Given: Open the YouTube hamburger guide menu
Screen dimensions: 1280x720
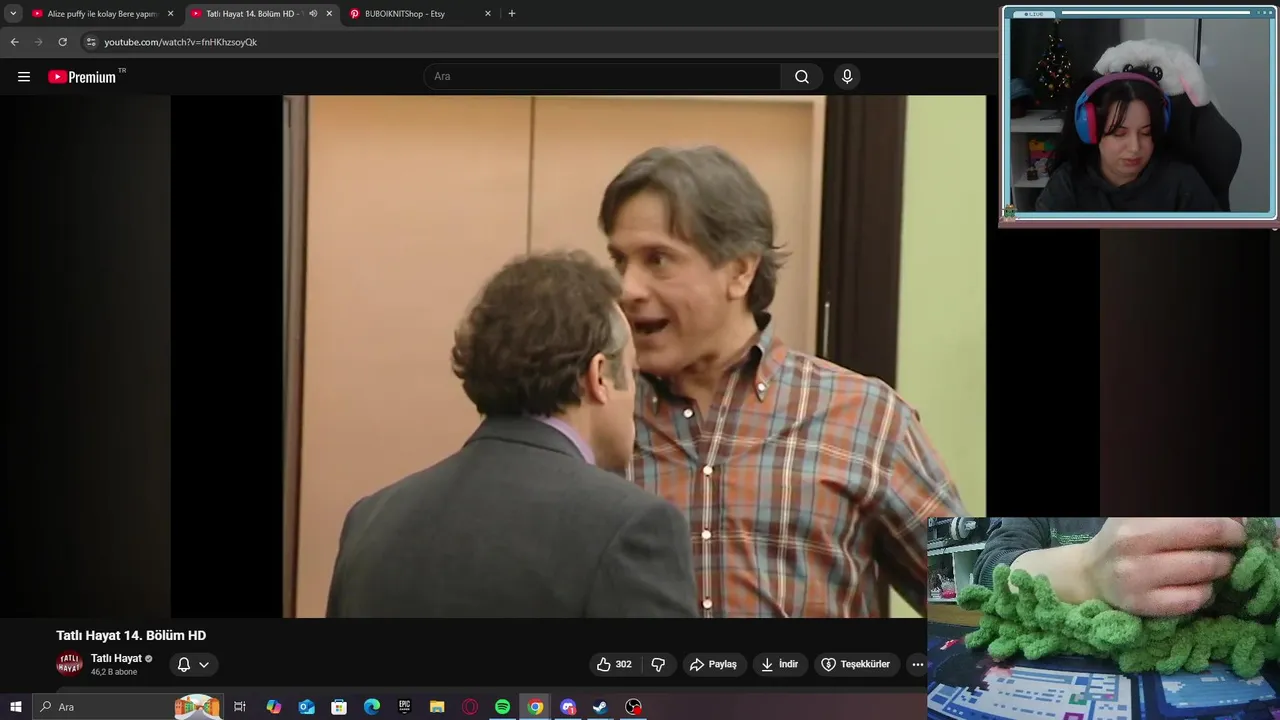Looking at the screenshot, I should coord(24,77).
